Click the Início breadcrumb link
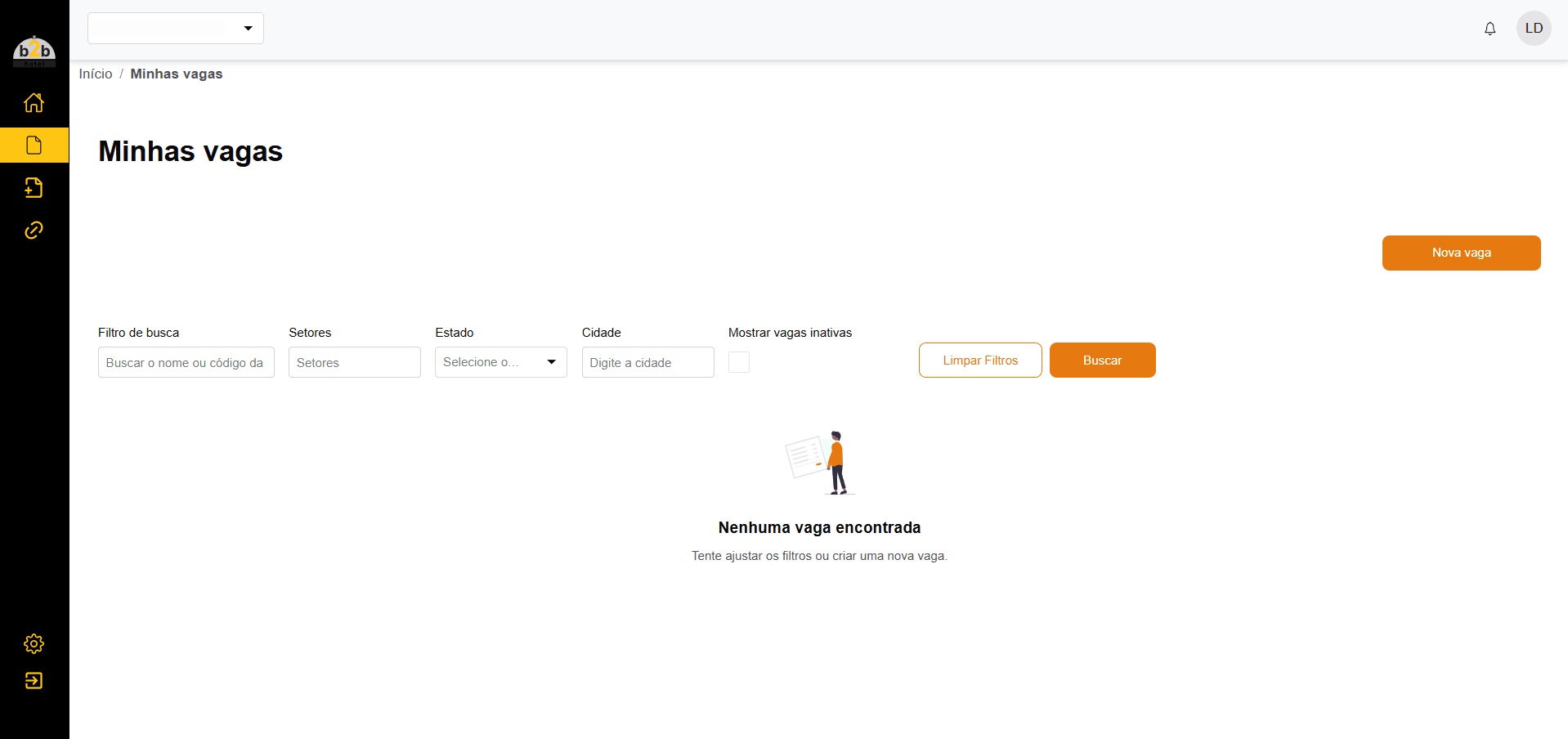Image resolution: width=1568 pixels, height=739 pixels. [x=96, y=74]
